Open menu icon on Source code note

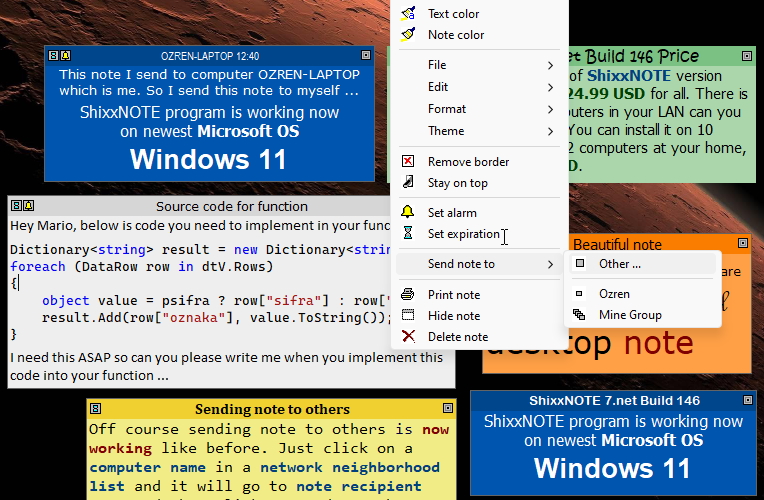coord(17,206)
